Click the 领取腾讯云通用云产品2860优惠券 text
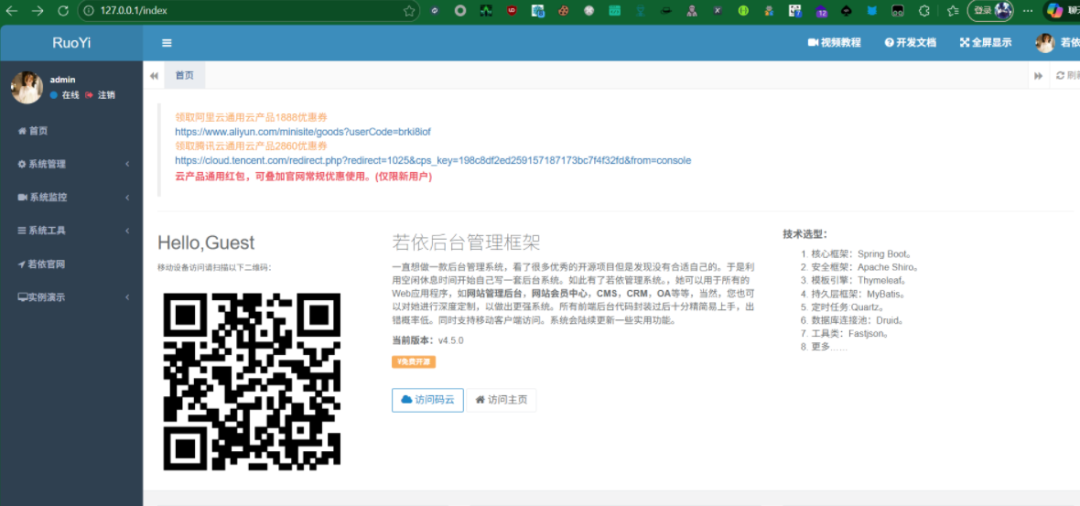 (x=251, y=146)
